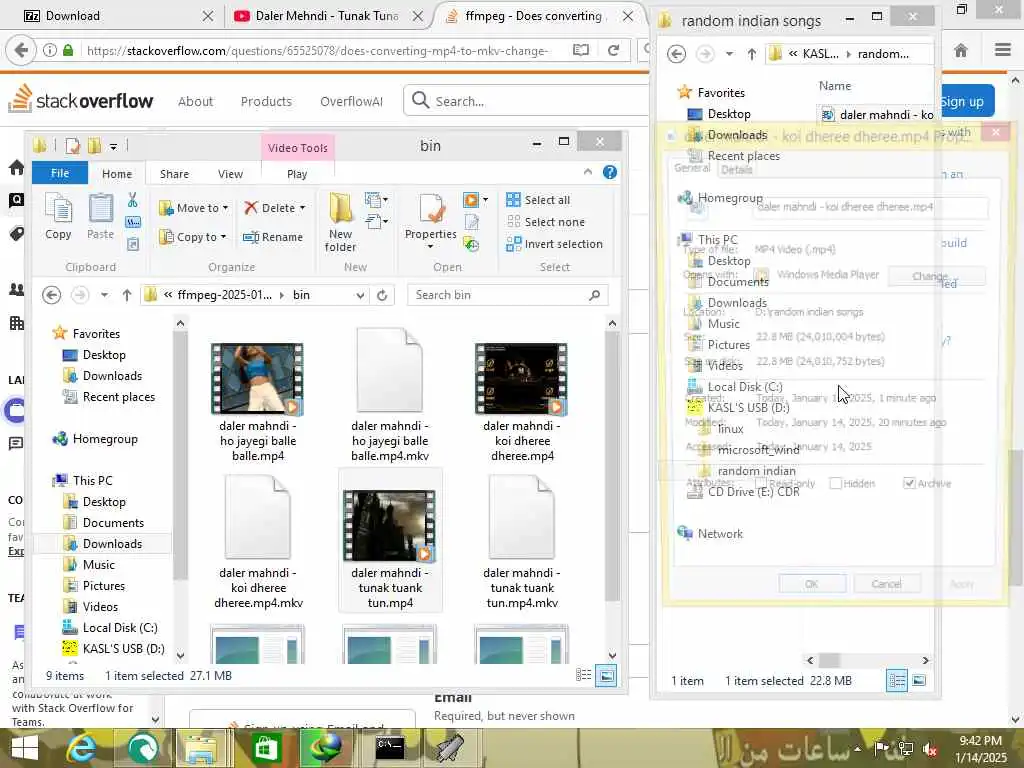Go back in the browser
Screen dimensions: 1024x768
21,50
